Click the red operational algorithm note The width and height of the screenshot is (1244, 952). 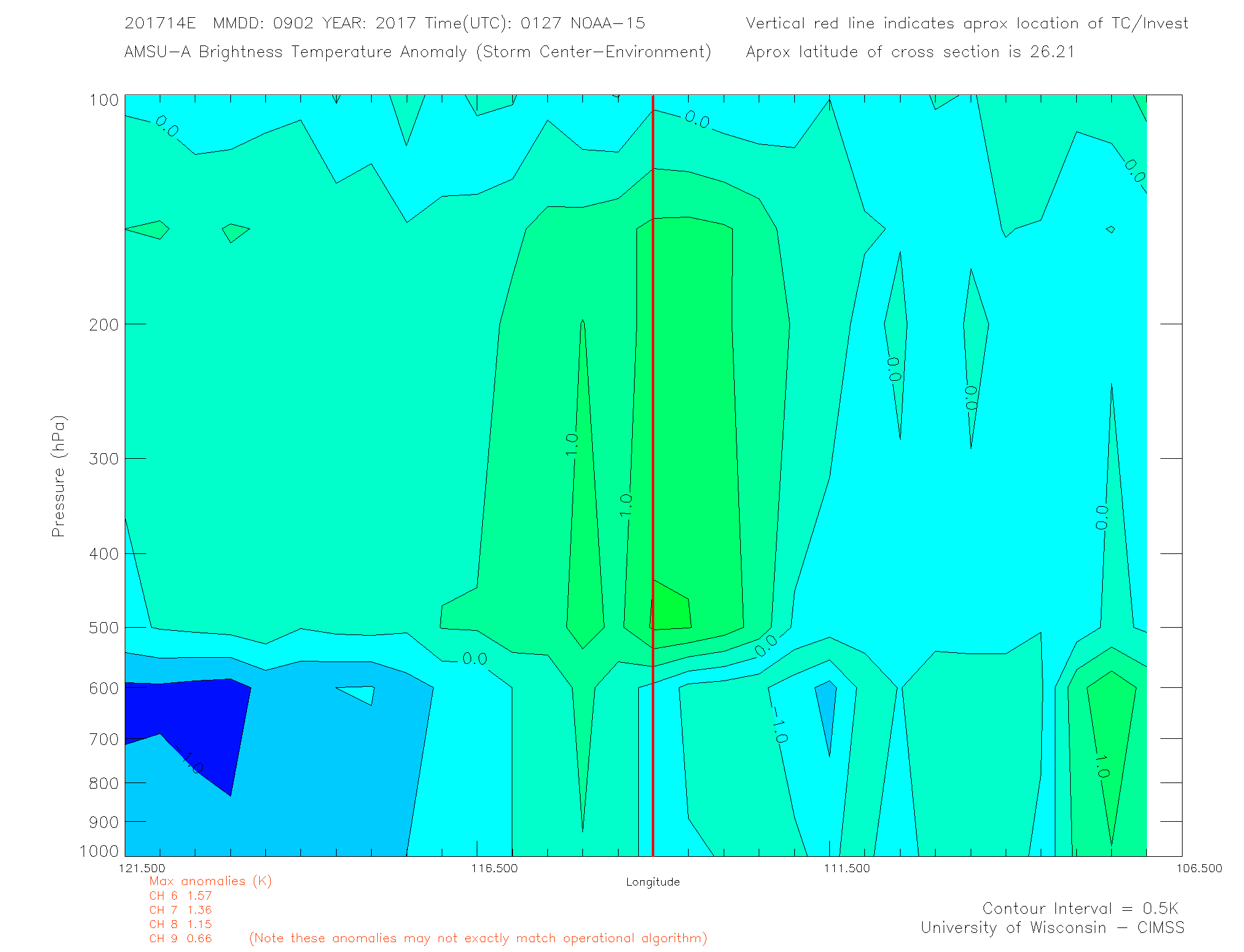478,938
